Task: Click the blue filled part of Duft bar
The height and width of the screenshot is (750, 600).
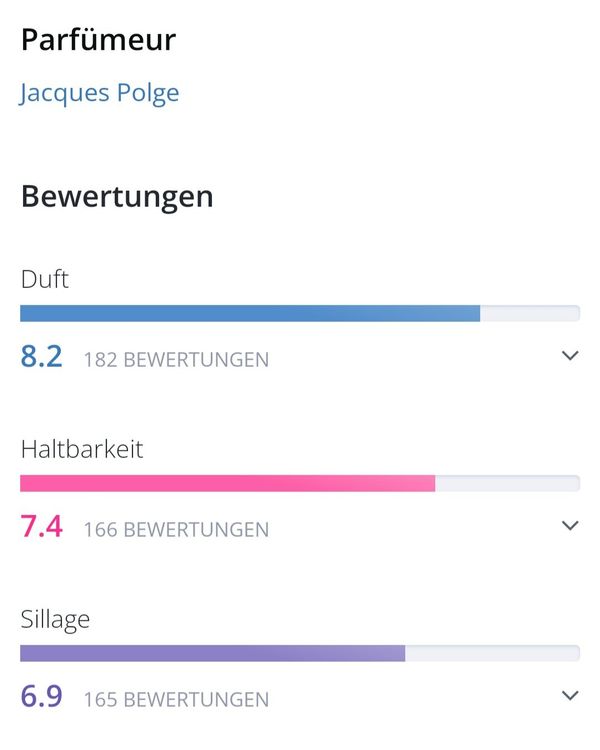Action: [x=250, y=313]
